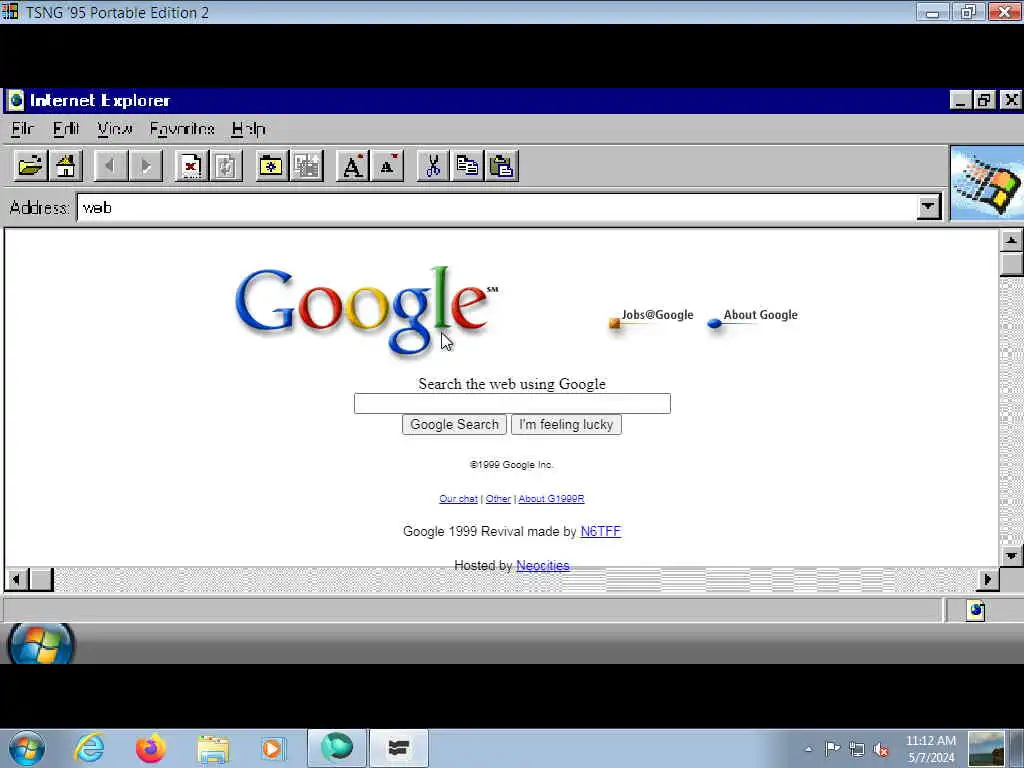
Task: Open the Edit menu
Action: [x=66, y=129]
